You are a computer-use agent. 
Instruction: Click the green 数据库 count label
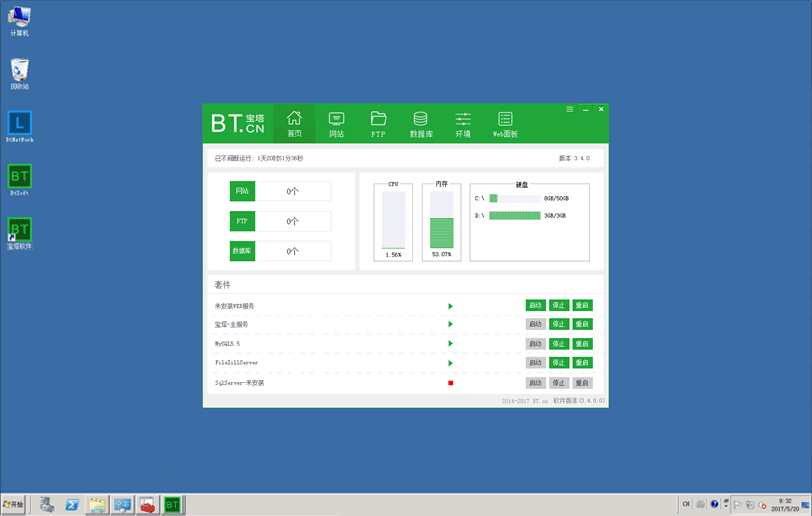[243, 251]
